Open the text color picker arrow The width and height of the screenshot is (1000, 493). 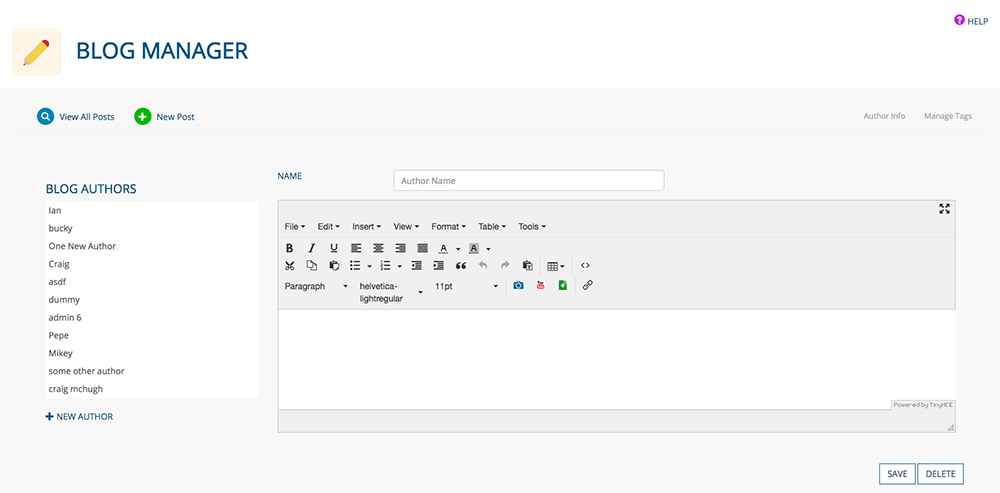click(x=458, y=249)
